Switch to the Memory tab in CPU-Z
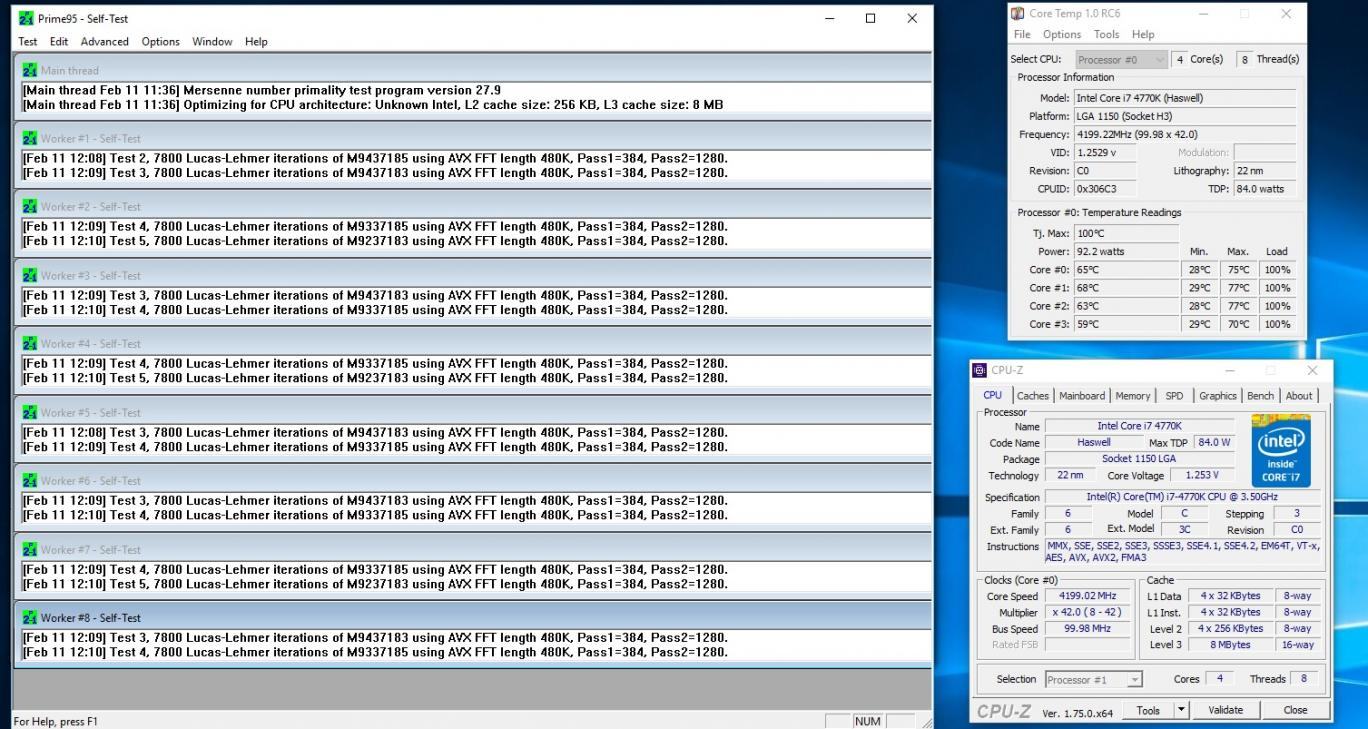Viewport: 1368px width, 729px height. [x=1133, y=396]
